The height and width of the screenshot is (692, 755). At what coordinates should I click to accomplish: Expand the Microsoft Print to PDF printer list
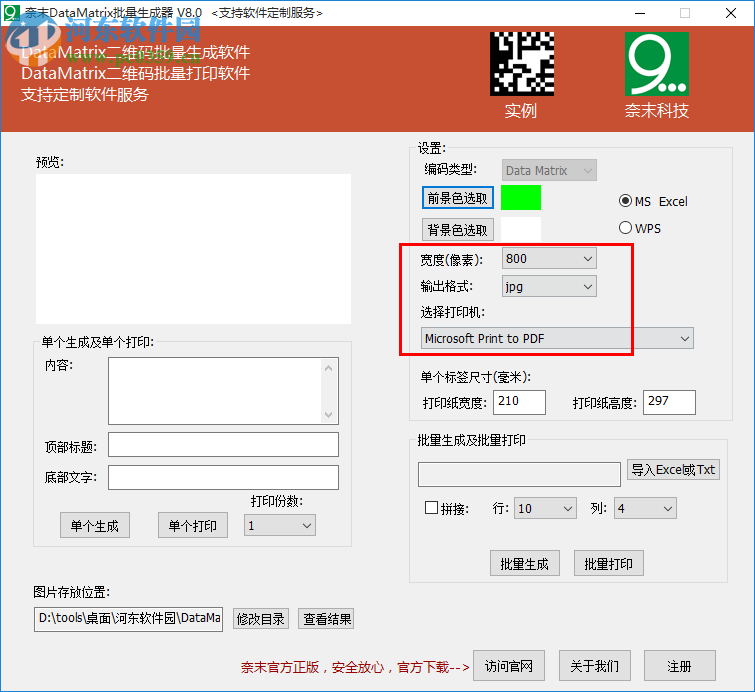click(x=557, y=339)
